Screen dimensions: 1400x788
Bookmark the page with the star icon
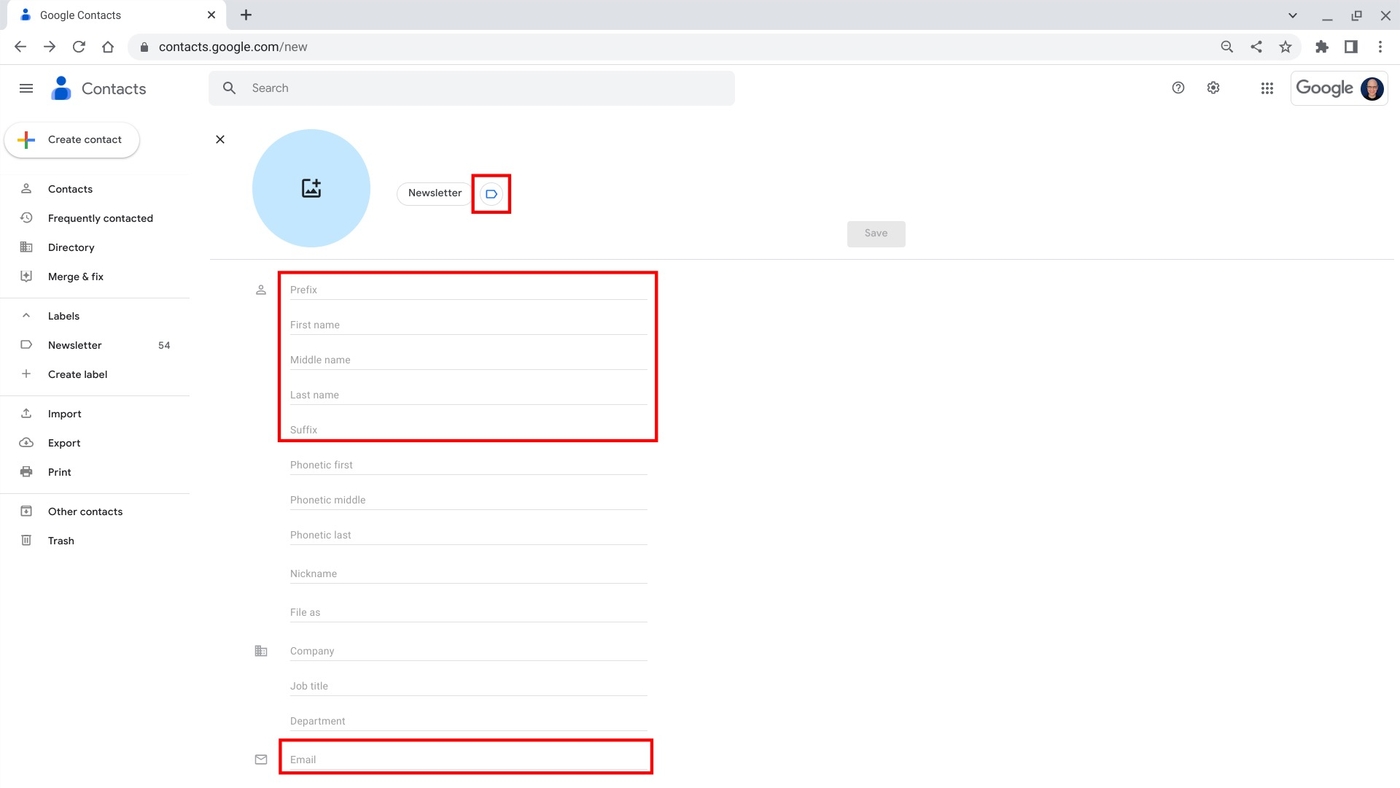point(1285,46)
